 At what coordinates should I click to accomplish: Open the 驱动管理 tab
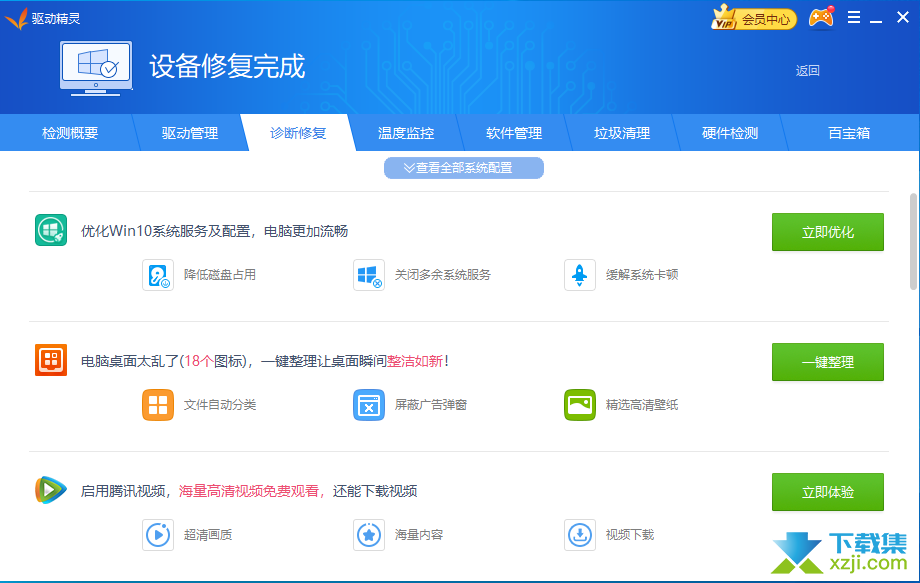190,133
